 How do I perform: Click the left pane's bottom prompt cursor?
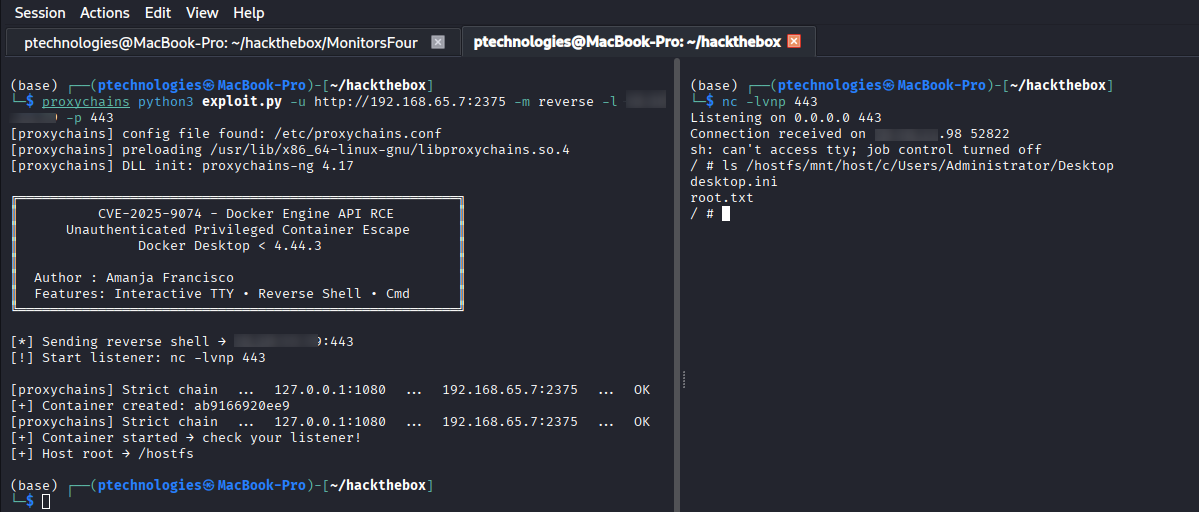tap(46, 501)
